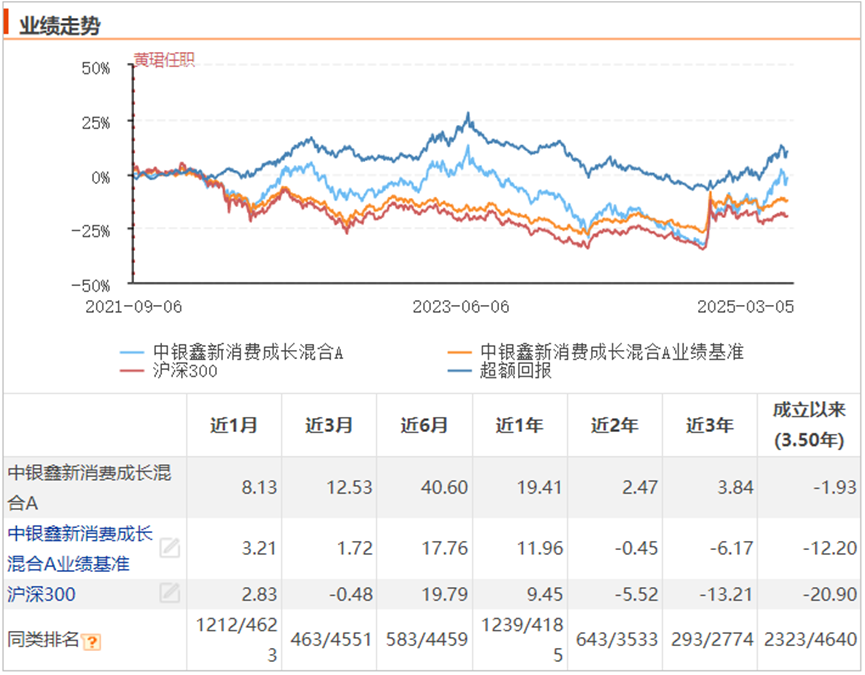Image resolution: width=865 pixels, height=675 pixels.
Task: Click the 黄珺任职 marker label on chart
Action: (x=164, y=60)
